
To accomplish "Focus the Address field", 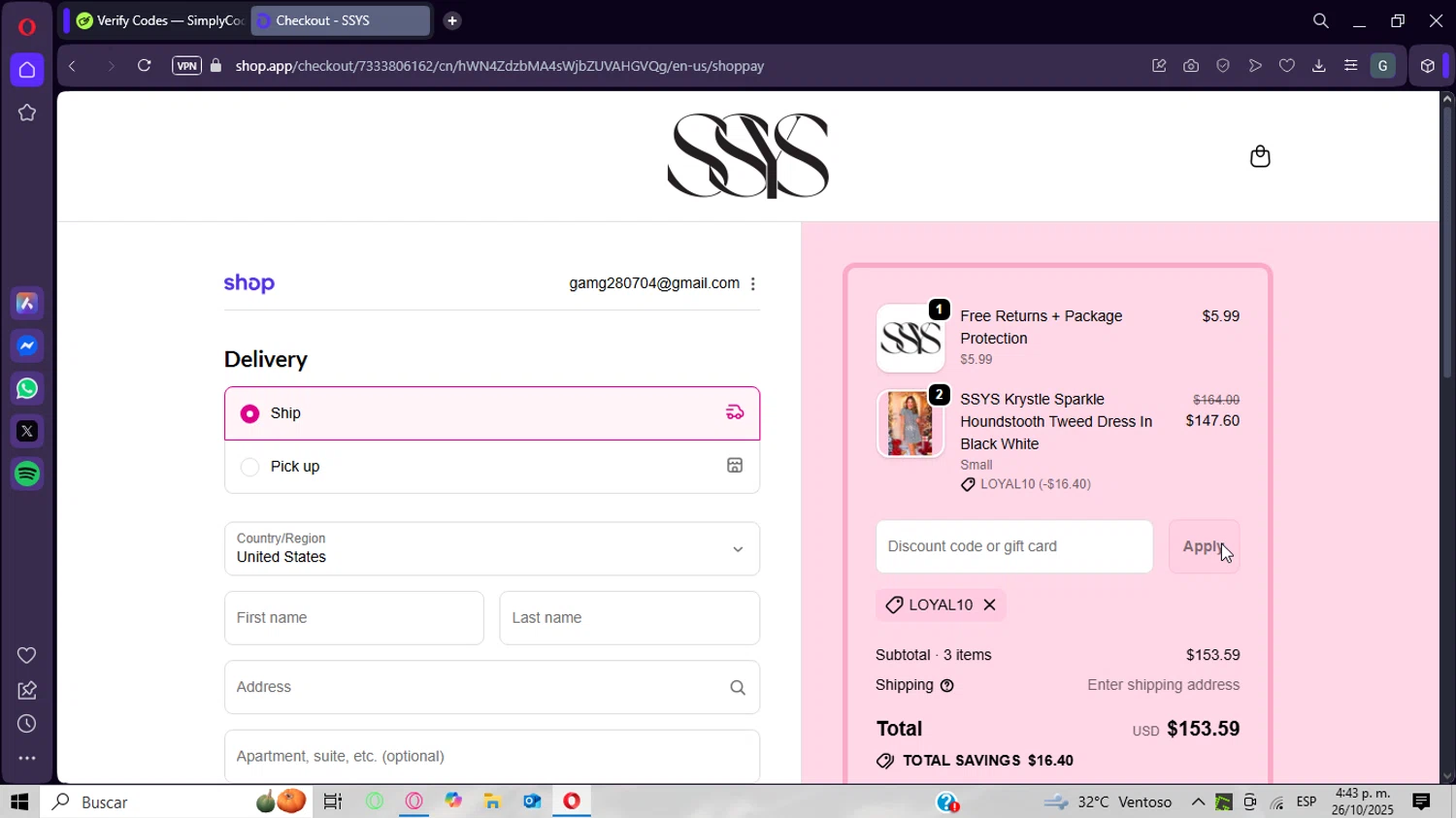I will [492, 687].
